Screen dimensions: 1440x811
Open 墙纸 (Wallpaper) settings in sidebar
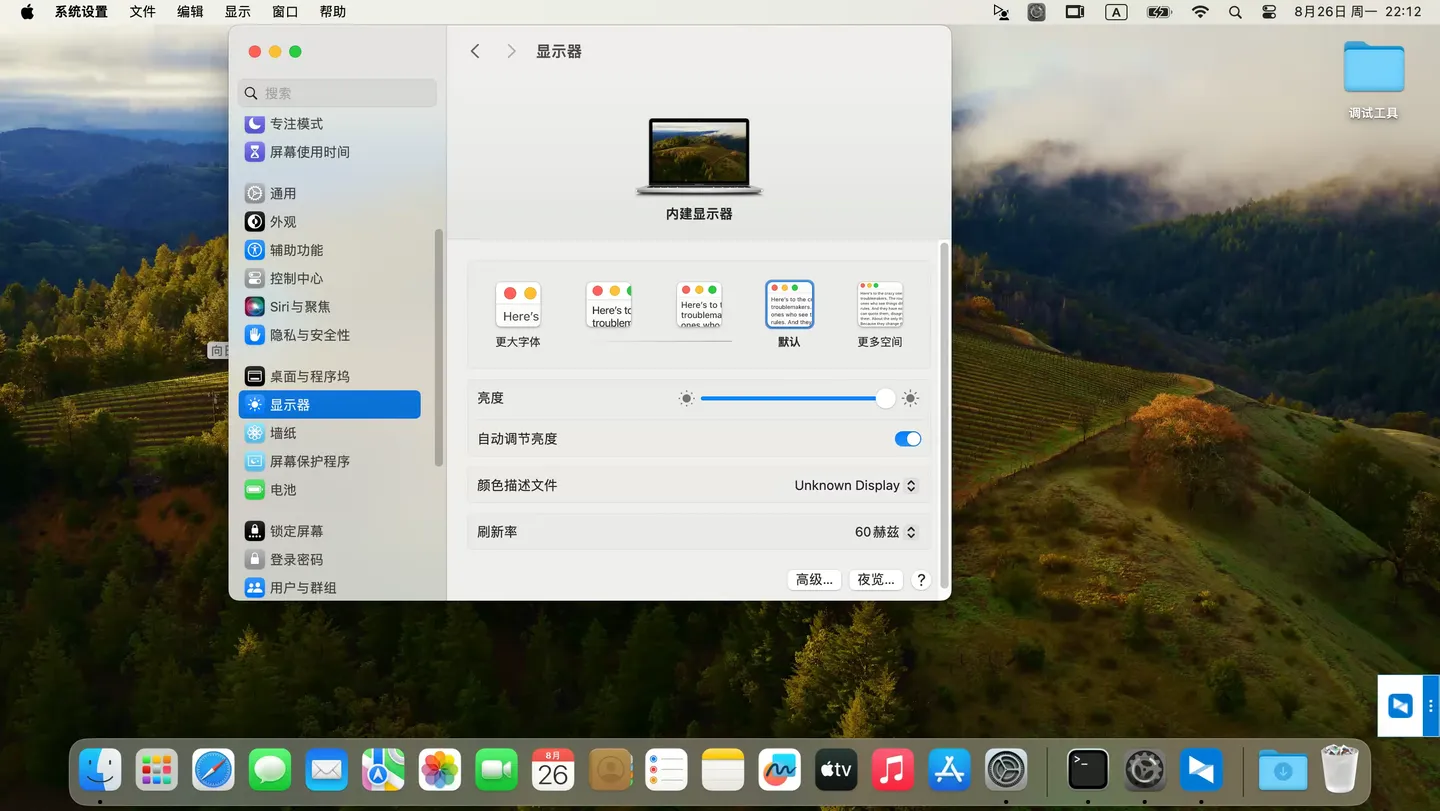[x=283, y=433]
